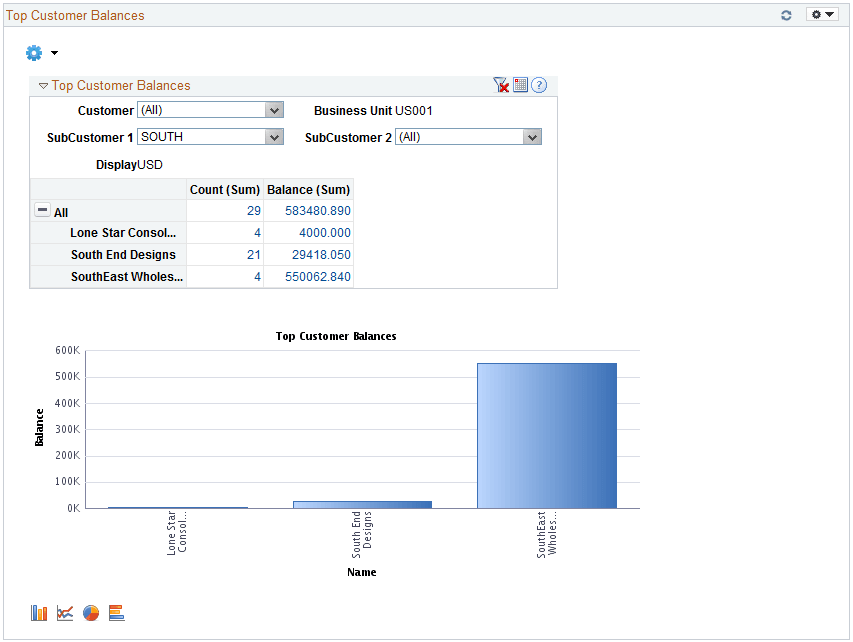
Task: Click the Top Customer Balances title
Action: (75, 15)
